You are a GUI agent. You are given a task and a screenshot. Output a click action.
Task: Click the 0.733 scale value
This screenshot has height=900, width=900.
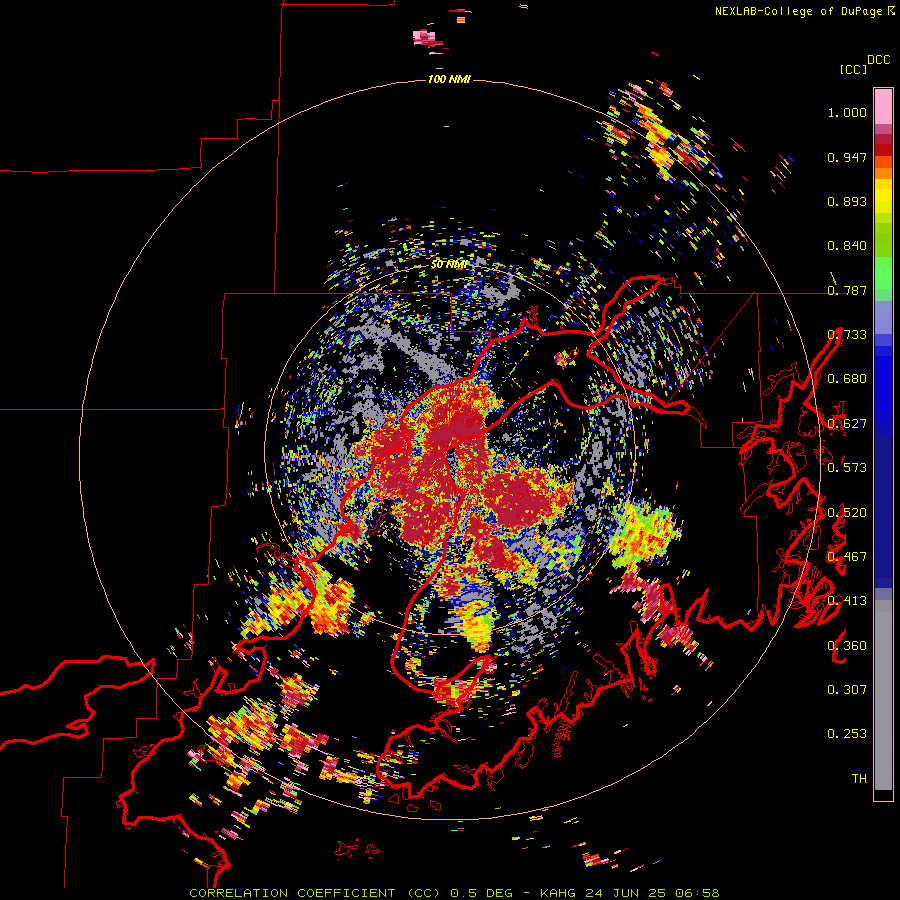[x=847, y=335]
